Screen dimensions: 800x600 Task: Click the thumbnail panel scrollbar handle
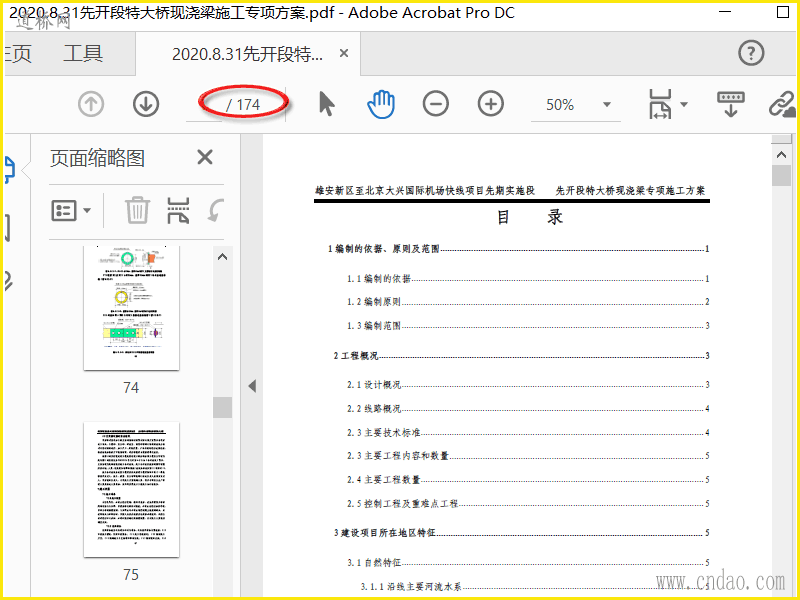tap(222, 407)
